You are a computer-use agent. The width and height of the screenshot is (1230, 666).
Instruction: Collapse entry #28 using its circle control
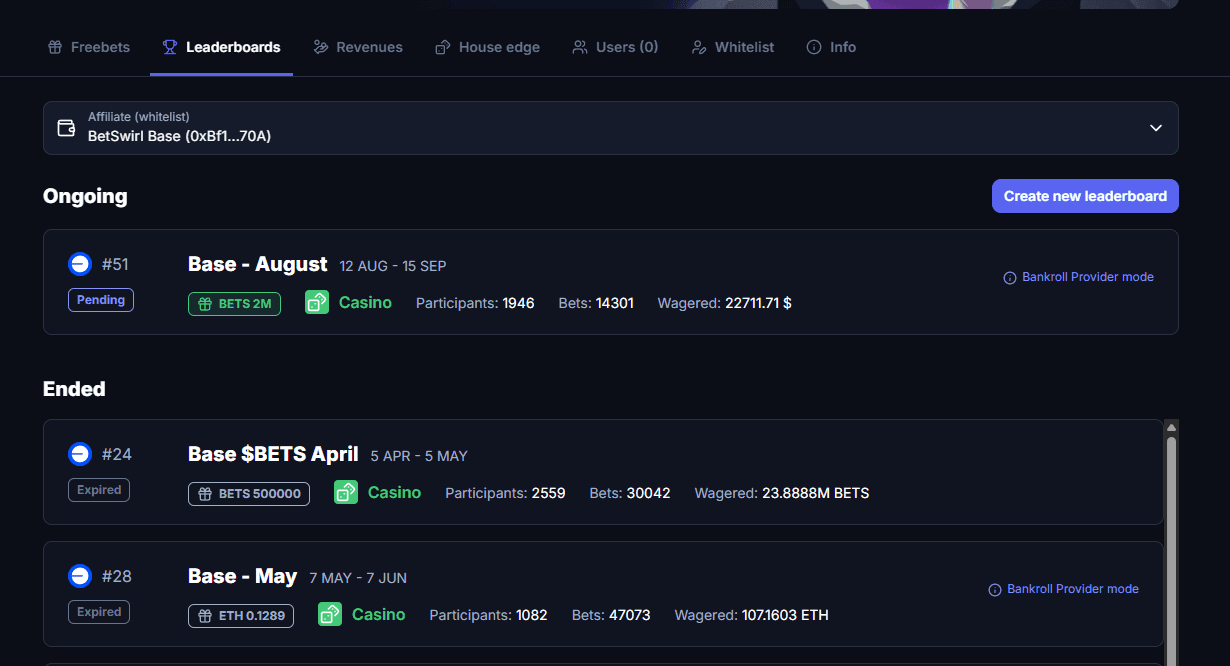(x=80, y=576)
